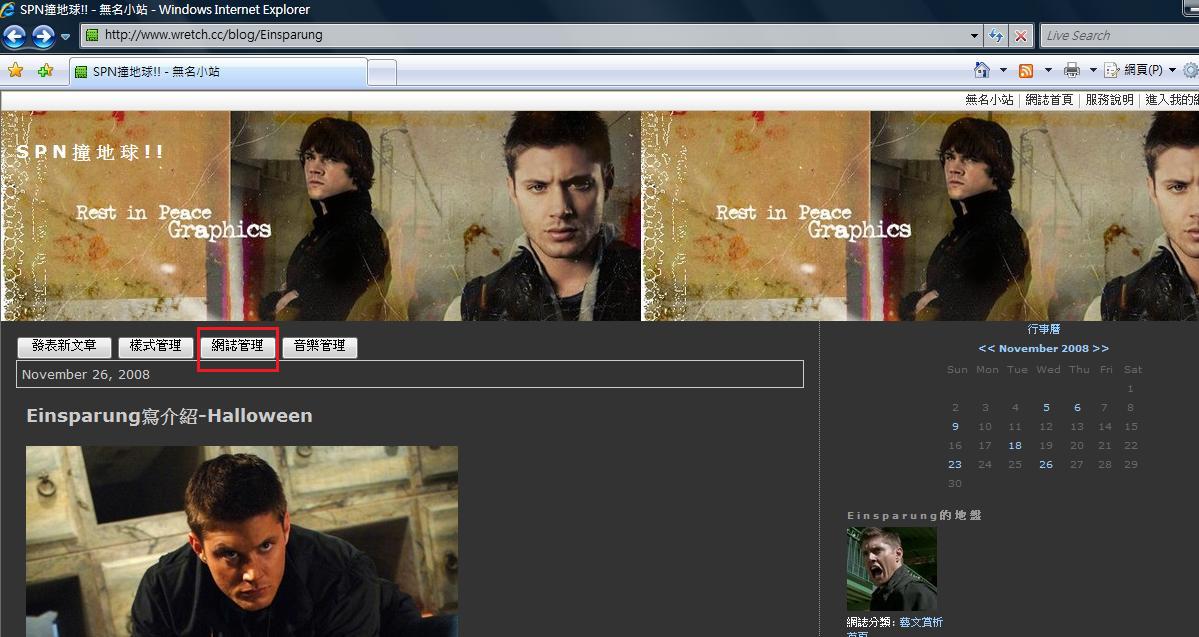
Task: Go to 網誌首頁 link
Action: (x=1049, y=99)
